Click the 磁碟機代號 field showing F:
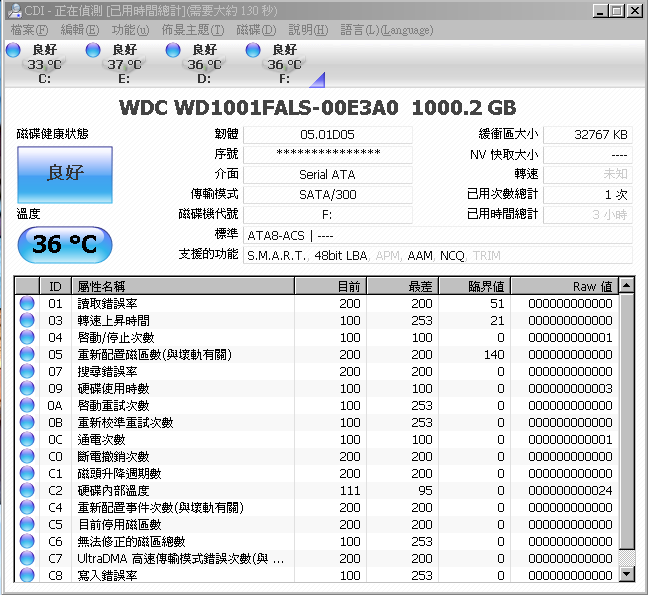Image resolution: width=648 pixels, height=595 pixels. [x=328, y=214]
